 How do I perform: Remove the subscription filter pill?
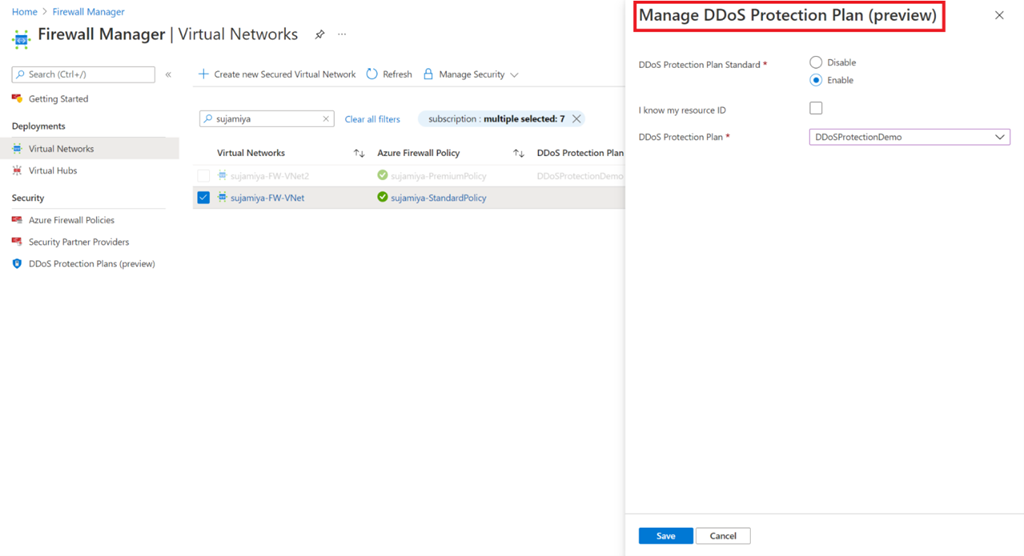[577, 119]
